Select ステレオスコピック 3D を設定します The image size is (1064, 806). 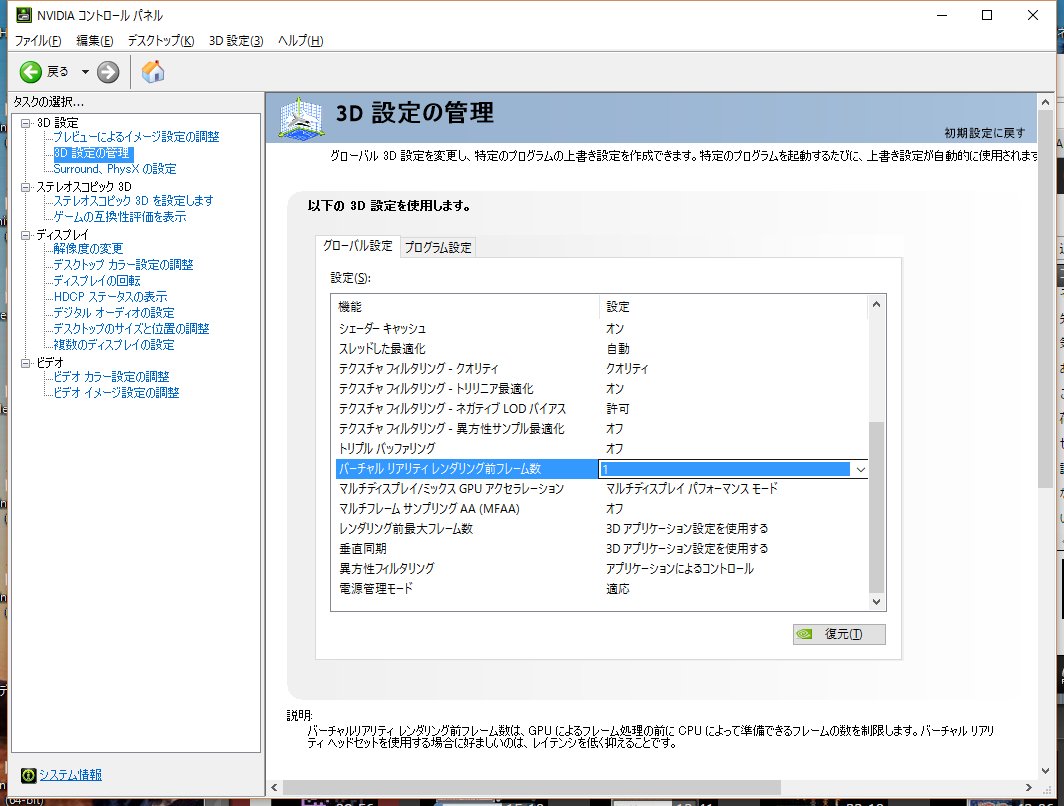[x=134, y=201]
